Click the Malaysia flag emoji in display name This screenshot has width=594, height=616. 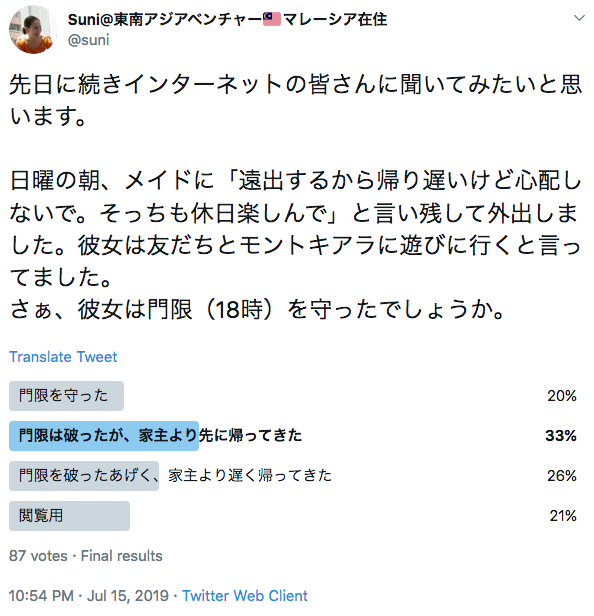coord(271,19)
